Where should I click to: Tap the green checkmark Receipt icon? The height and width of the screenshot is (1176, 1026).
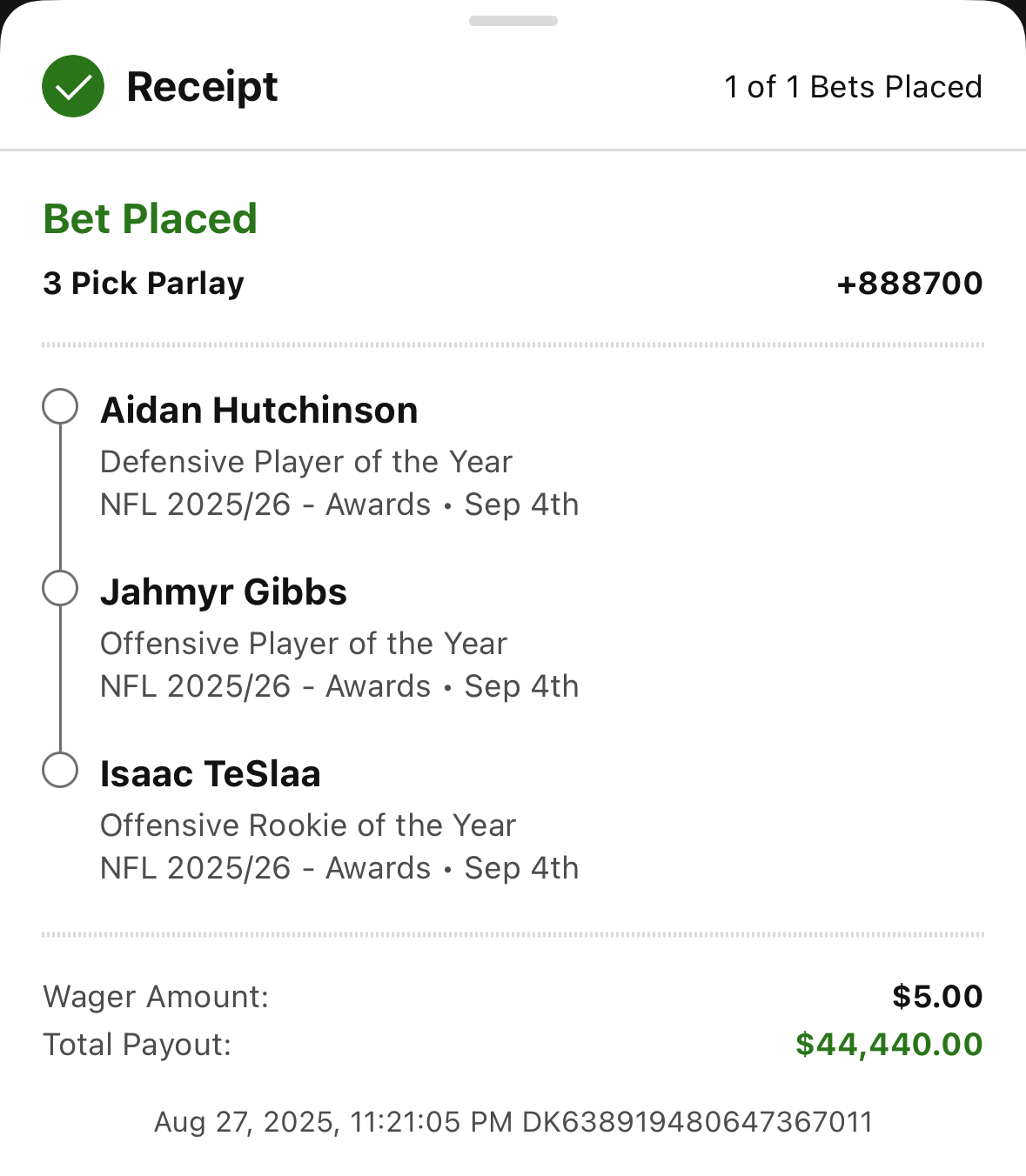point(73,86)
